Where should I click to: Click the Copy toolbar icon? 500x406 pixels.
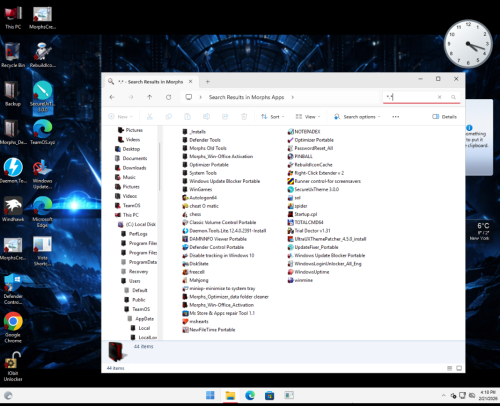tap(169, 117)
